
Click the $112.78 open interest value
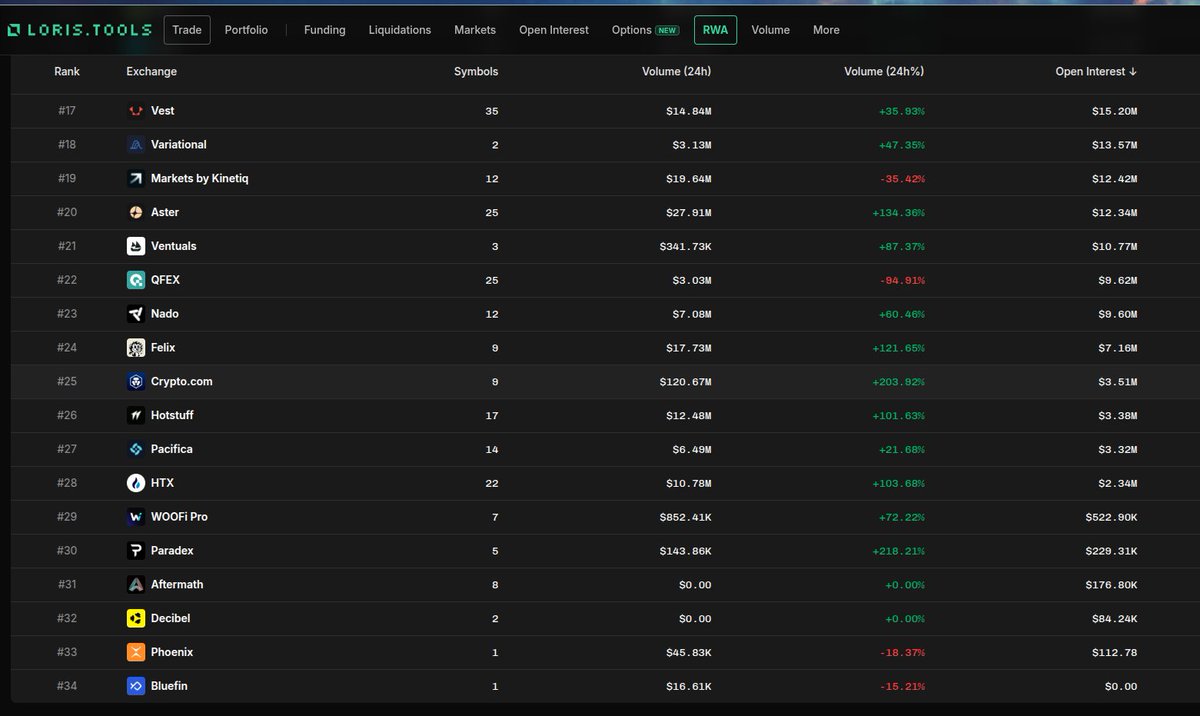tap(1114, 652)
